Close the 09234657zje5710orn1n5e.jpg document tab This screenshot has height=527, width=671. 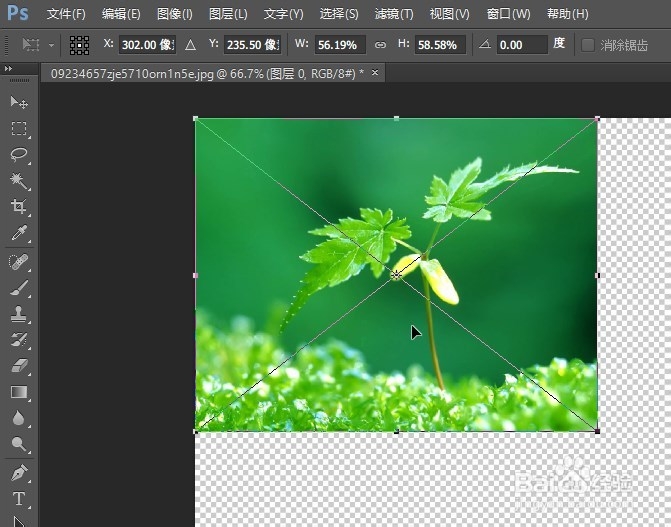tap(375, 73)
